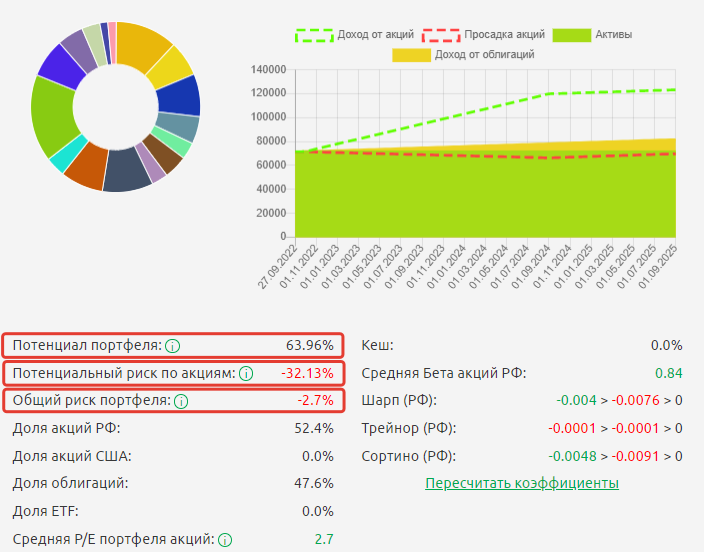The height and width of the screenshot is (552, 704).
Task: Show info for Средняя P/E портфеля акций
Action: pos(225,540)
